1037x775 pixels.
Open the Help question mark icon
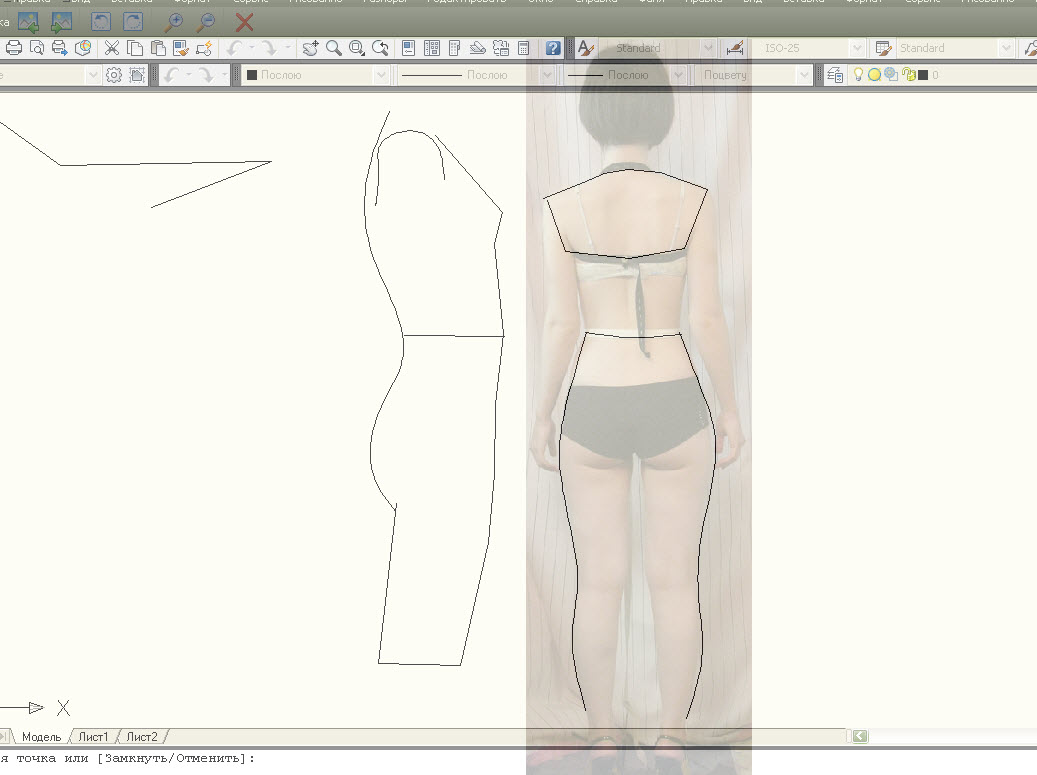552,48
